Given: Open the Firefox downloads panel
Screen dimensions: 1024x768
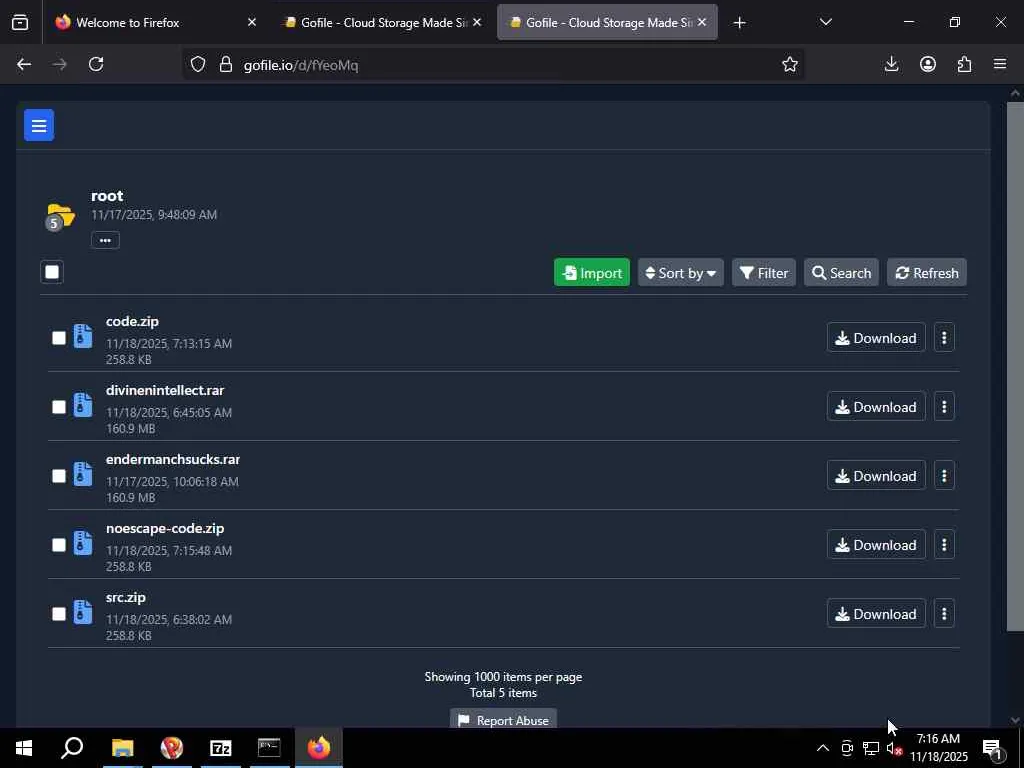Looking at the screenshot, I should (891, 64).
